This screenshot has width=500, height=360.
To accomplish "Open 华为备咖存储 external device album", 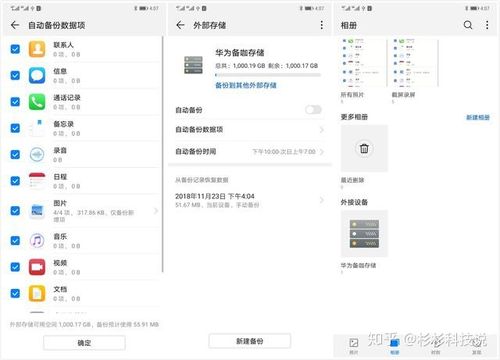I will (x=364, y=233).
